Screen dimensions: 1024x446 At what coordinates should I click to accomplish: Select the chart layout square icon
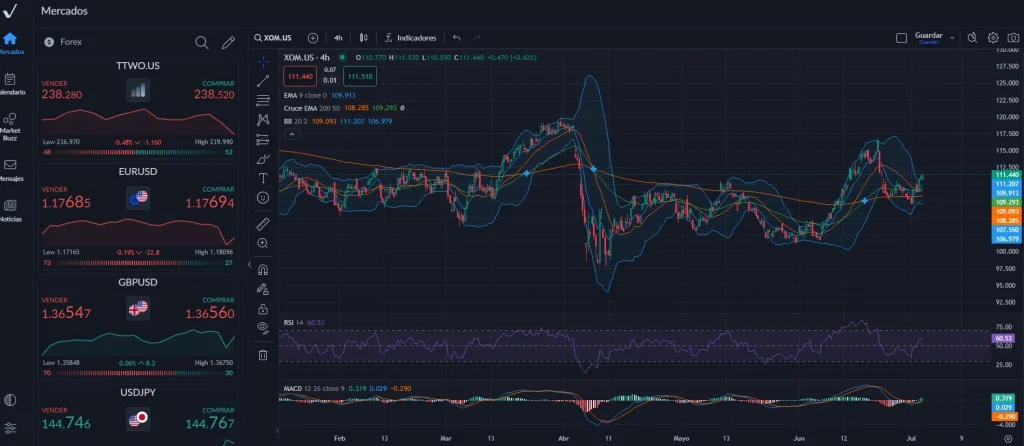click(x=901, y=38)
